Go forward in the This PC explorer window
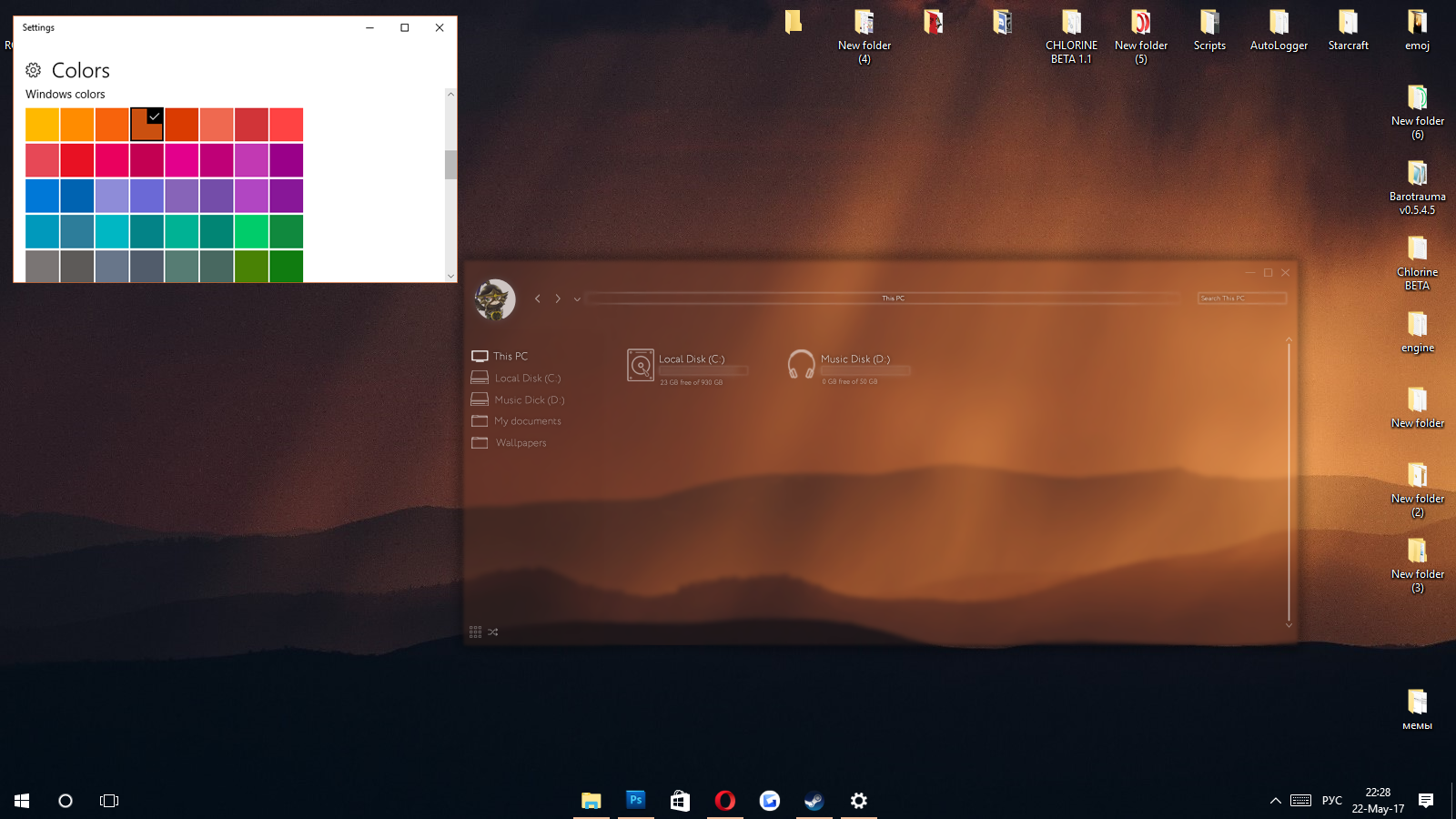 point(558,298)
